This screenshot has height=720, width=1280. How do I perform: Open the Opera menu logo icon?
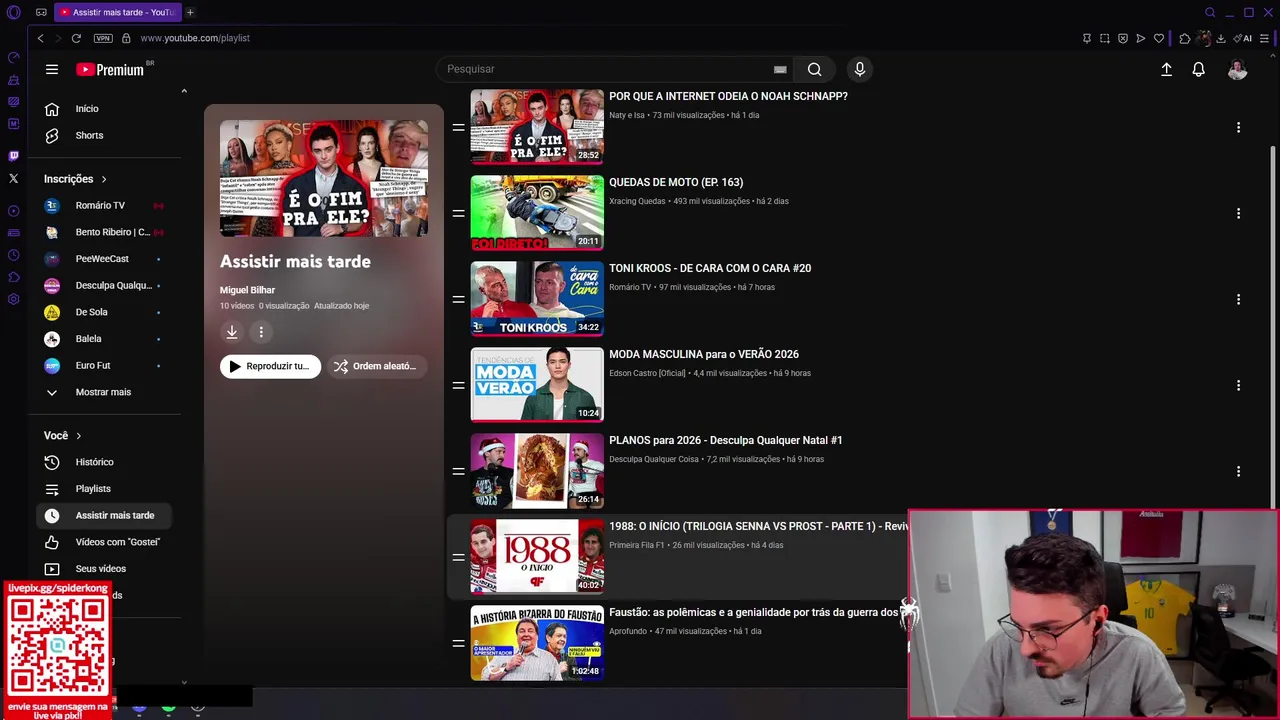(14, 12)
